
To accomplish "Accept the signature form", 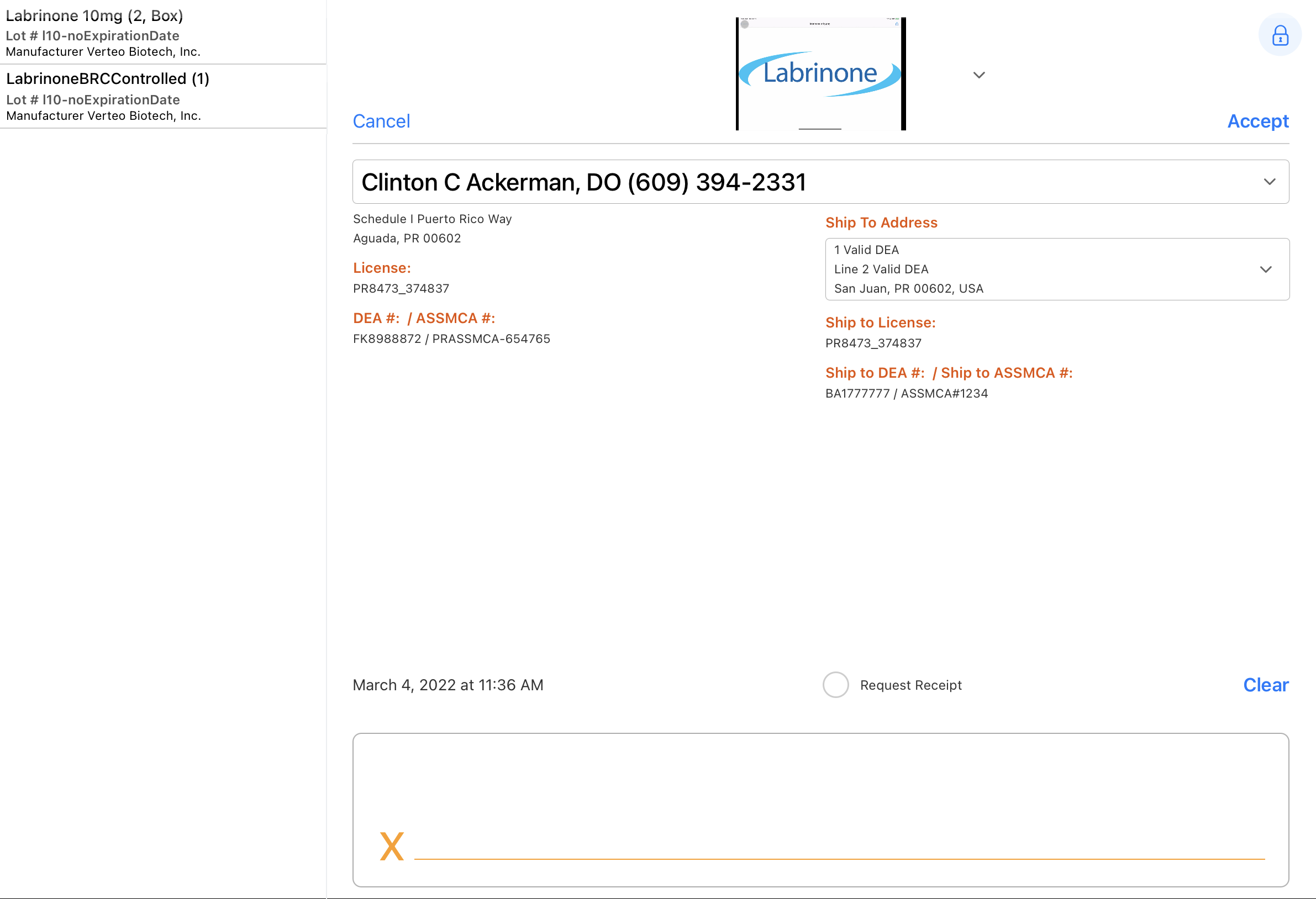I will point(1257,121).
